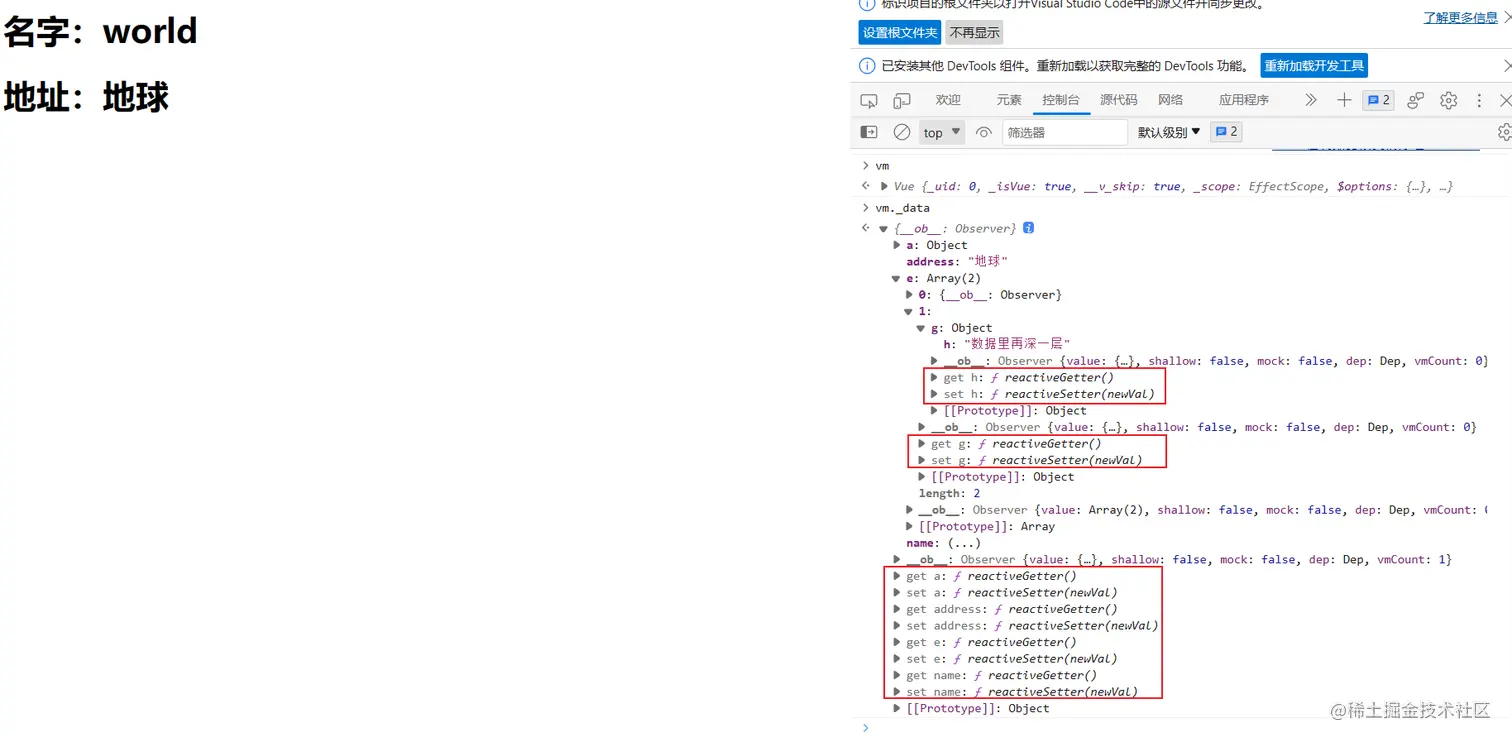Image resolution: width=1512 pixels, height=742 pixels.
Task: Toggle the console sidebar panel
Action: [870, 132]
